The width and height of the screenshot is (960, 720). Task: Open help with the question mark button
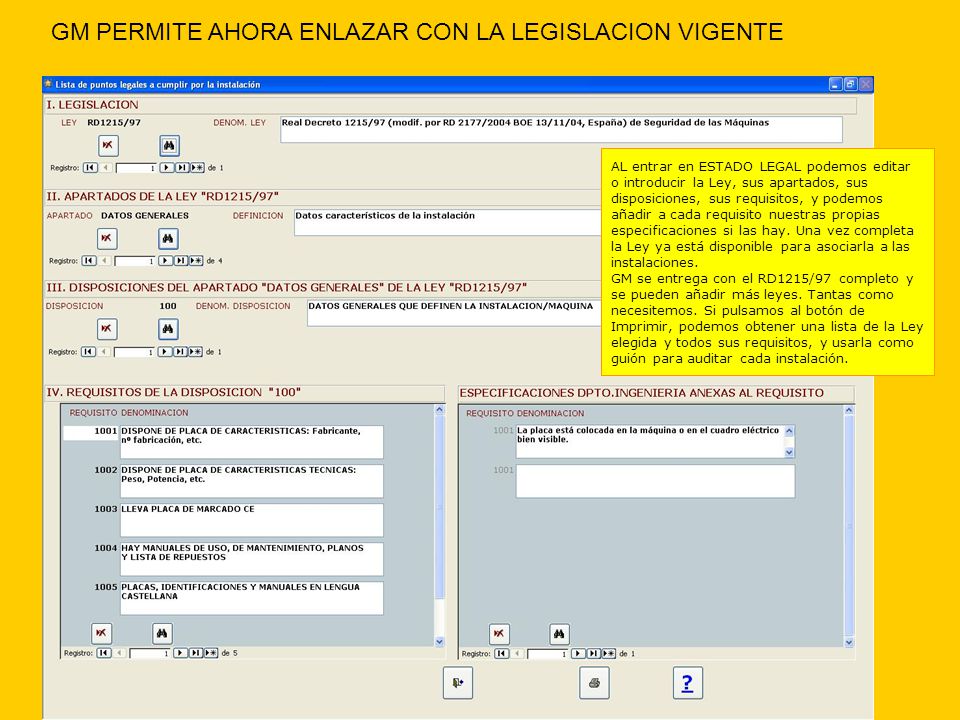click(x=688, y=683)
